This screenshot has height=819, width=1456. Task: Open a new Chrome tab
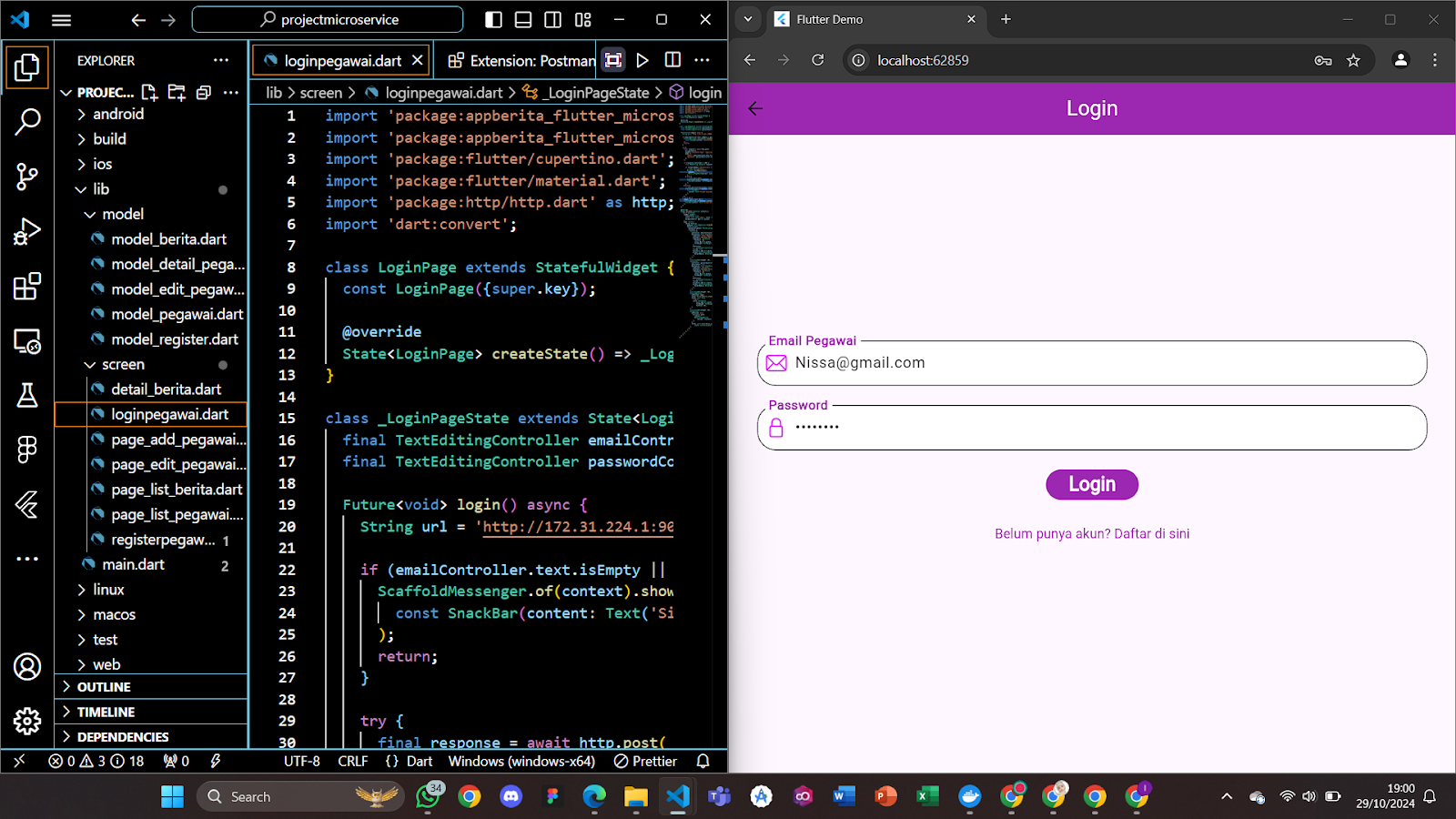click(1006, 19)
